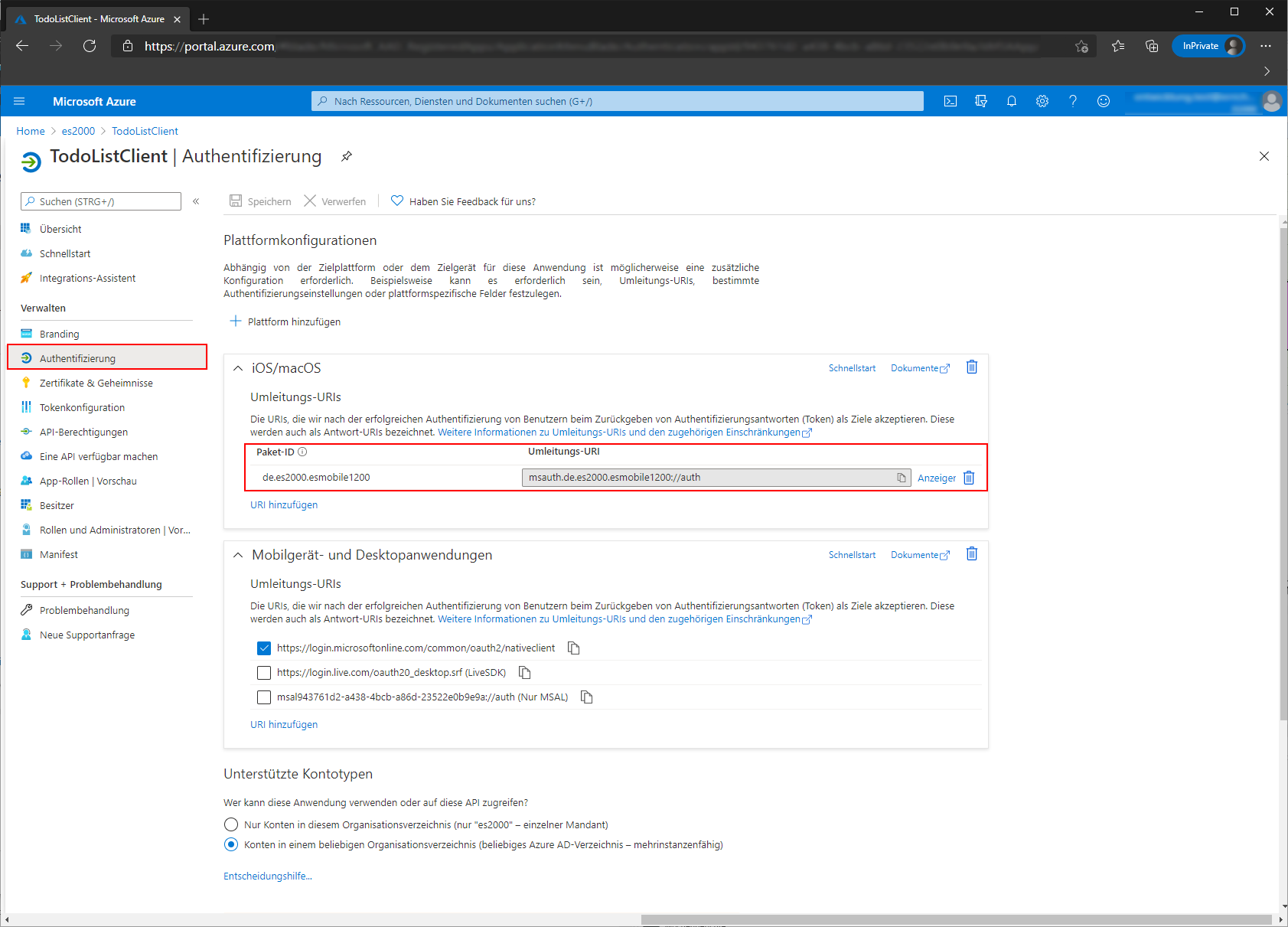The height and width of the screenshot is (927, 1288).
Task: Pin the Authentifizierung blade with the pin icon
Action: pyautogui.click(x=347, y=156)
